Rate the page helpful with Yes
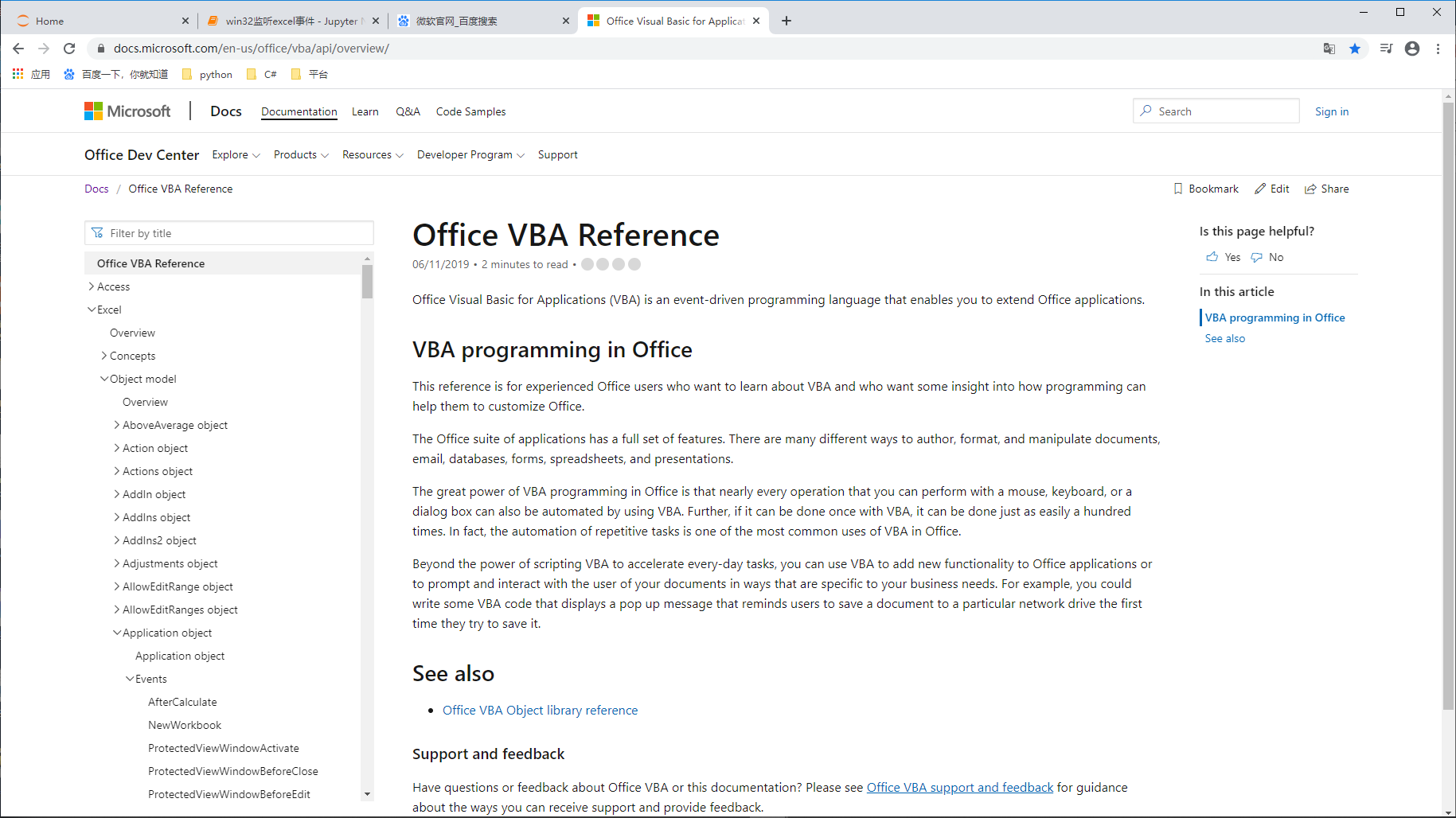 click(1224, 257)
